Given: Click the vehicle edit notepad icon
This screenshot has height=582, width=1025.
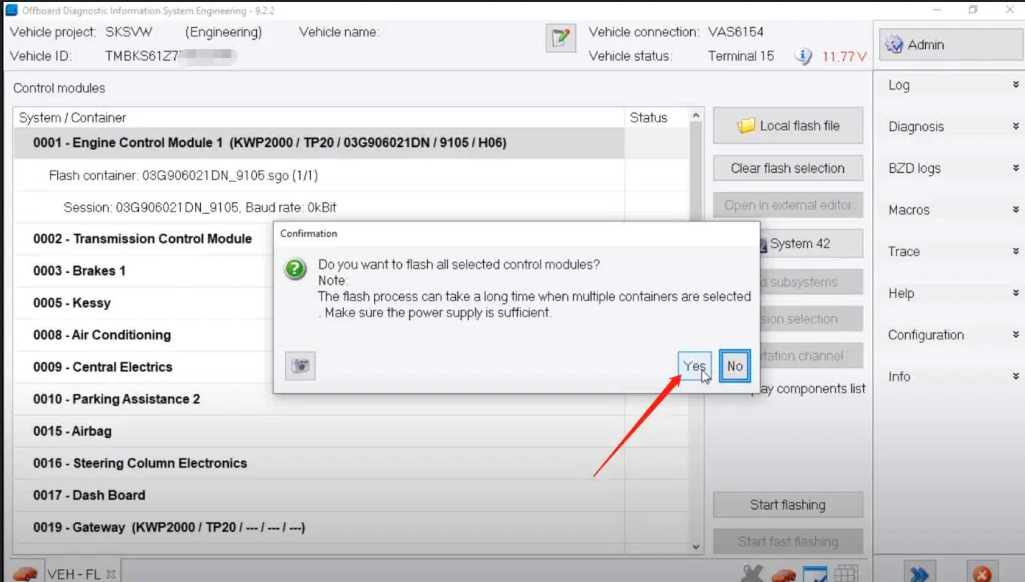Looking at the screenshot, I should [560, 38].
